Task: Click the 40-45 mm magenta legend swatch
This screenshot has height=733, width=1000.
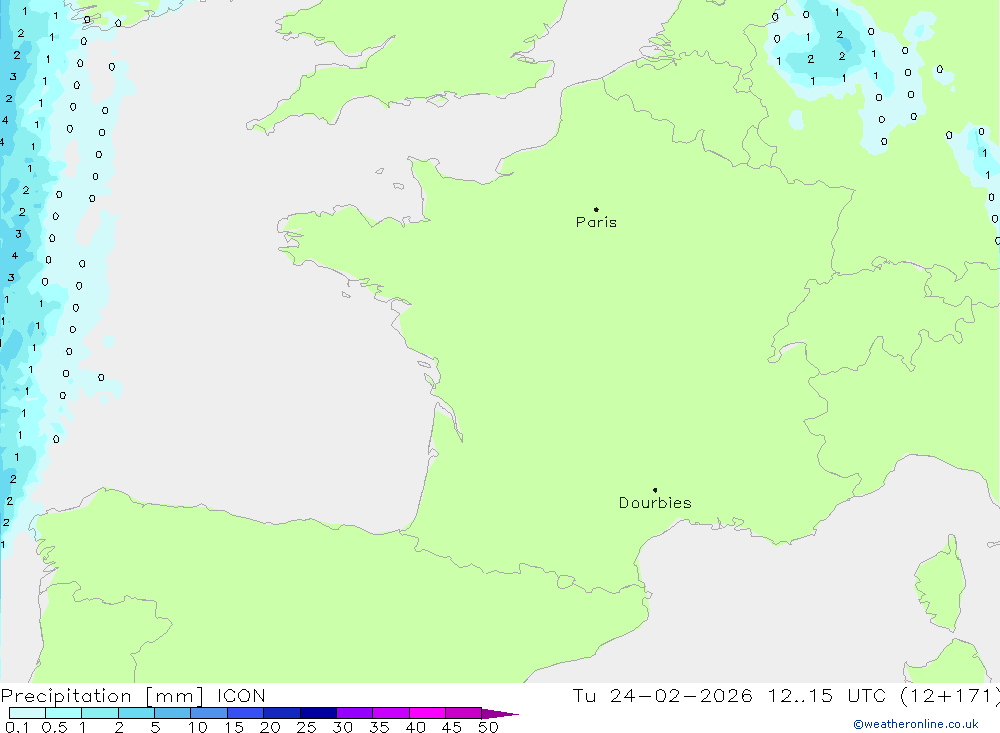Action: [x=427, y=713]
